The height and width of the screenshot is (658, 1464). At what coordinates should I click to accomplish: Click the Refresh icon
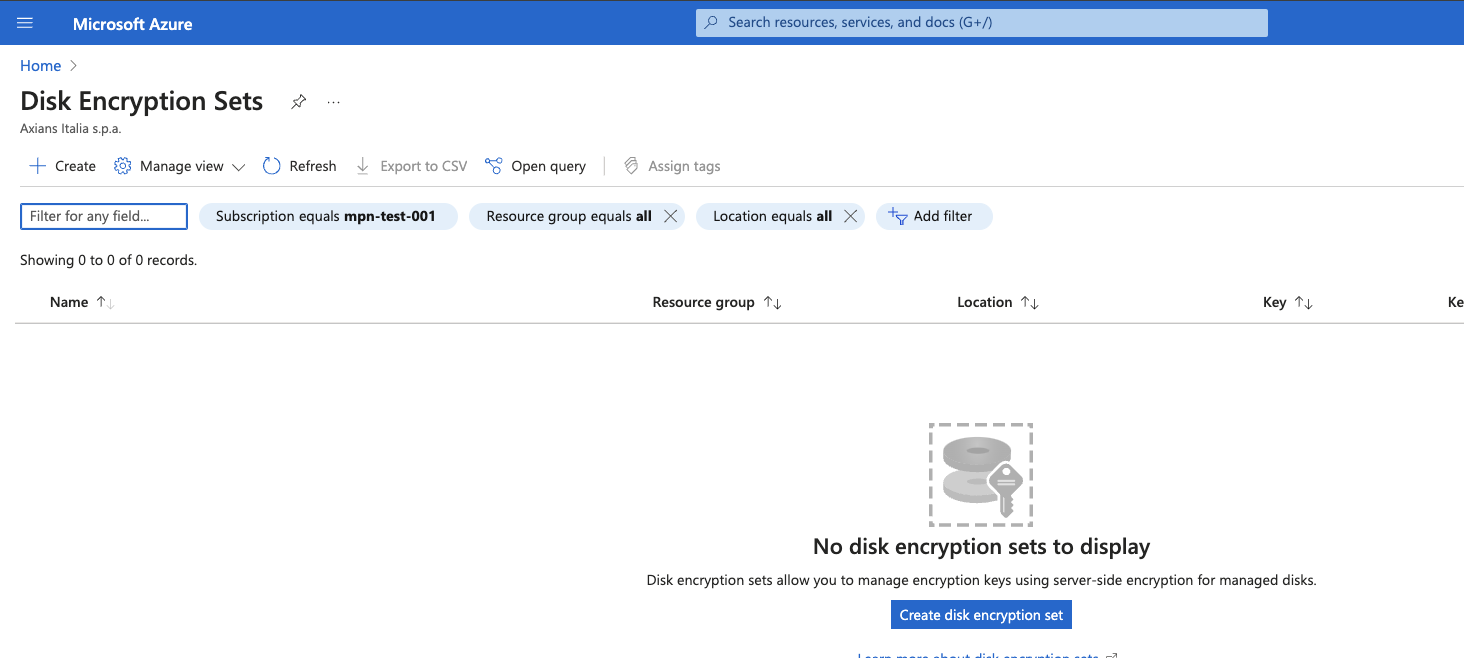click(x=272, y=166)
